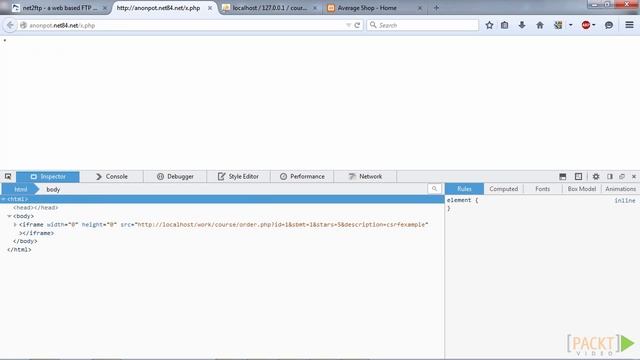The height and width of the screenshot is (360, 640).
Task: Open Adblock Plus dropdown arrow
Action: coord(594,25)
